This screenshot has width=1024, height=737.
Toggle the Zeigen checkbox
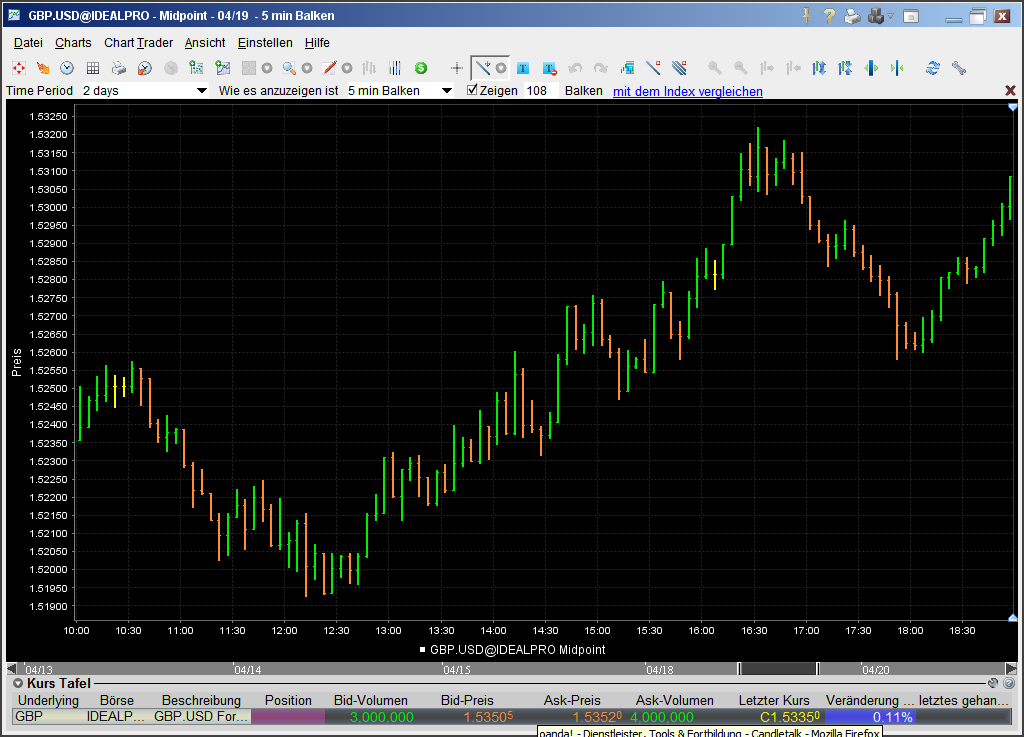point(473,90)
